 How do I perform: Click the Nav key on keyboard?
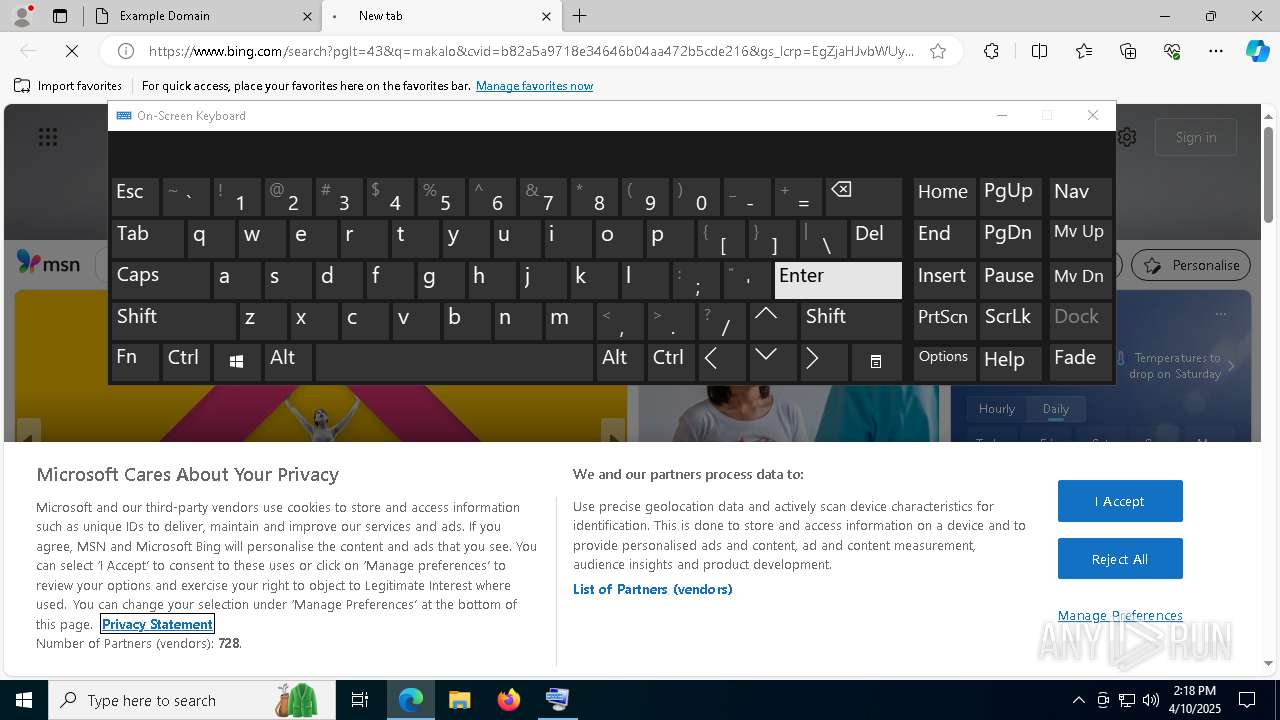[1080, 197]
